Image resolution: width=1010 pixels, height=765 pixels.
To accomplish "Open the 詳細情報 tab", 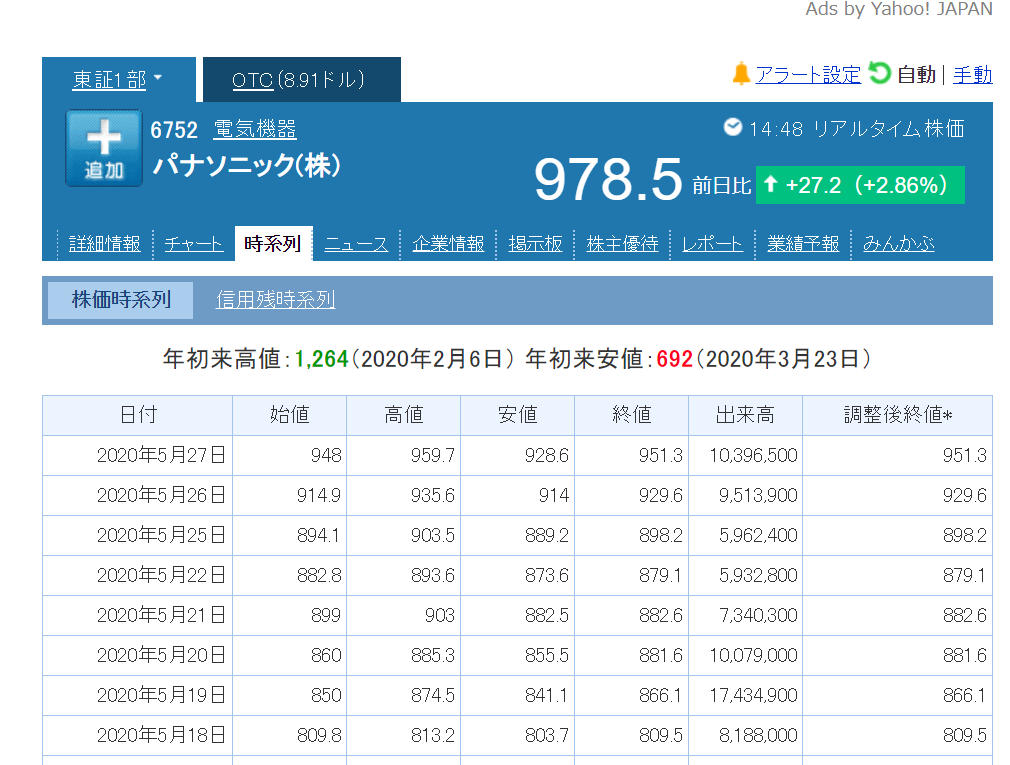I will coord(104,244).
